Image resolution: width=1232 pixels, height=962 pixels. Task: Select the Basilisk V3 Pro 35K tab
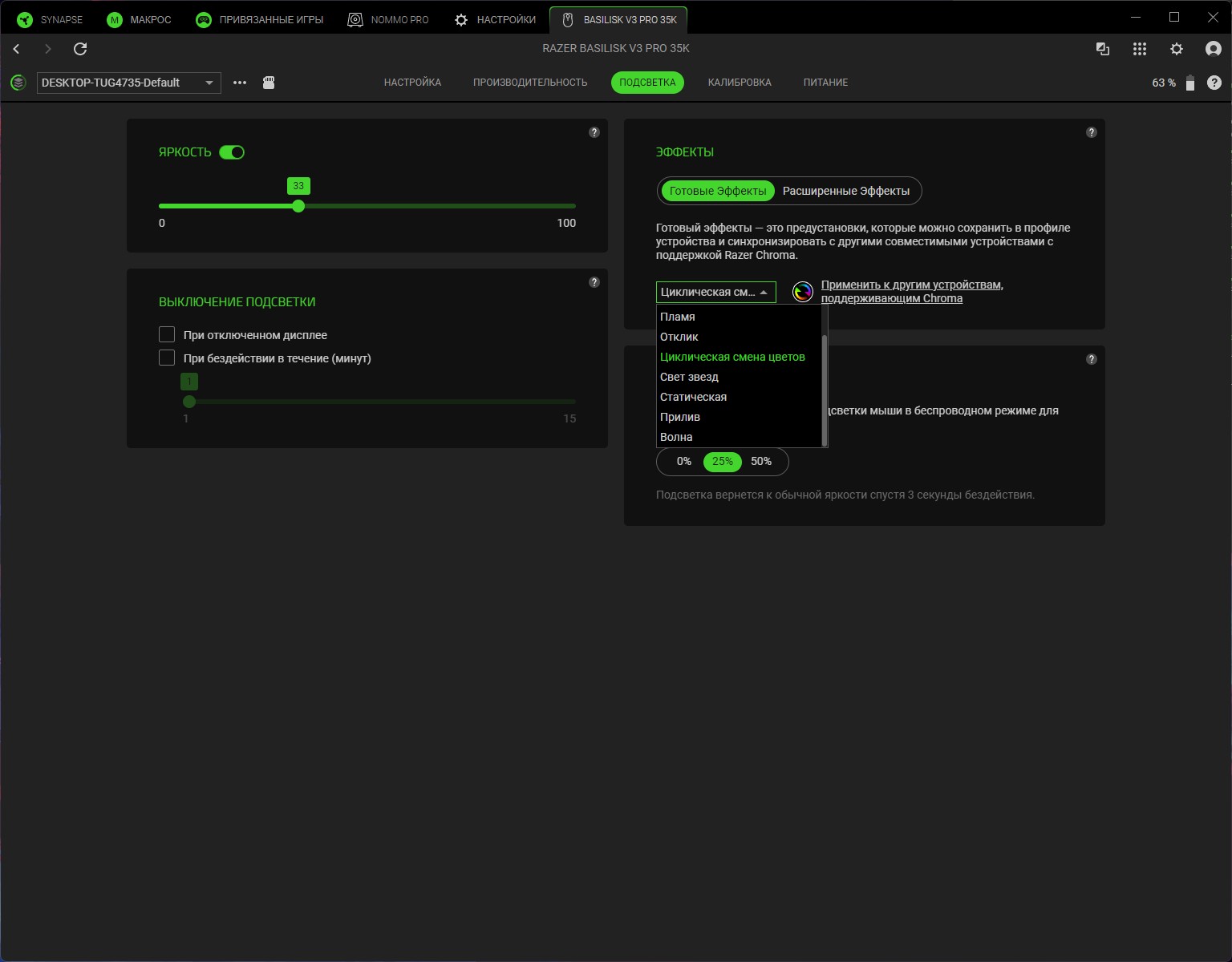[618, 19]
